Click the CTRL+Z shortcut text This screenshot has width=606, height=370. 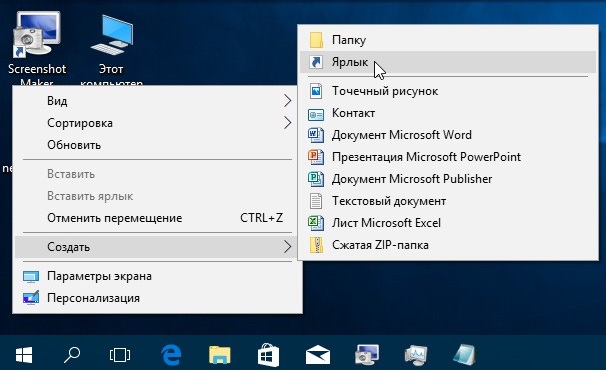coord(262,218)
